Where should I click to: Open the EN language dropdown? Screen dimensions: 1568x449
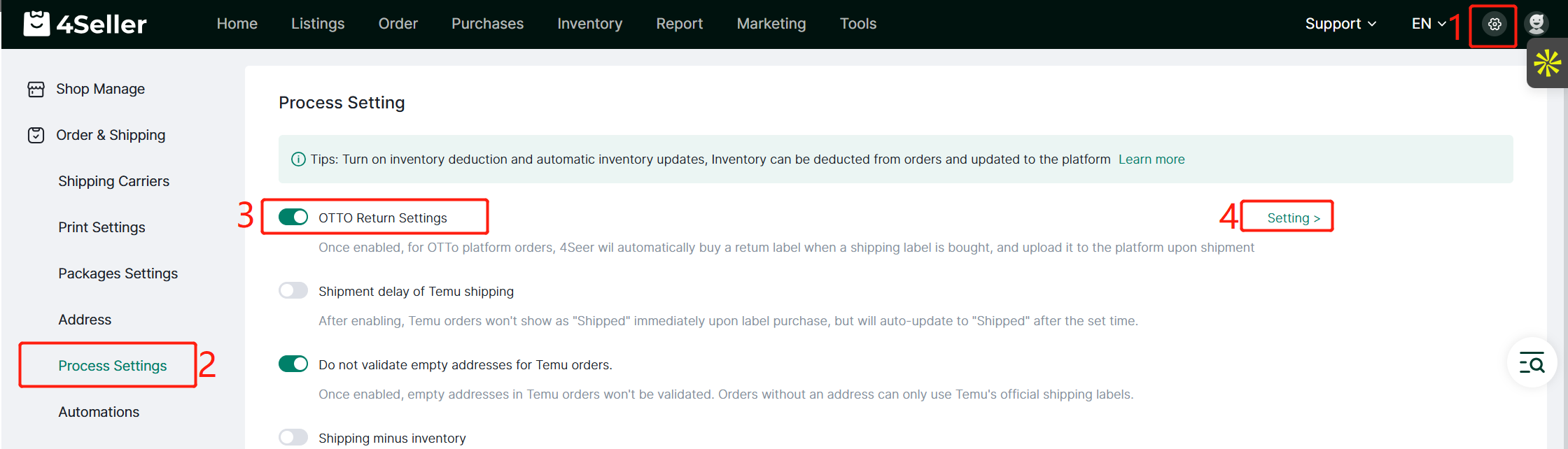coord(1429,24)
